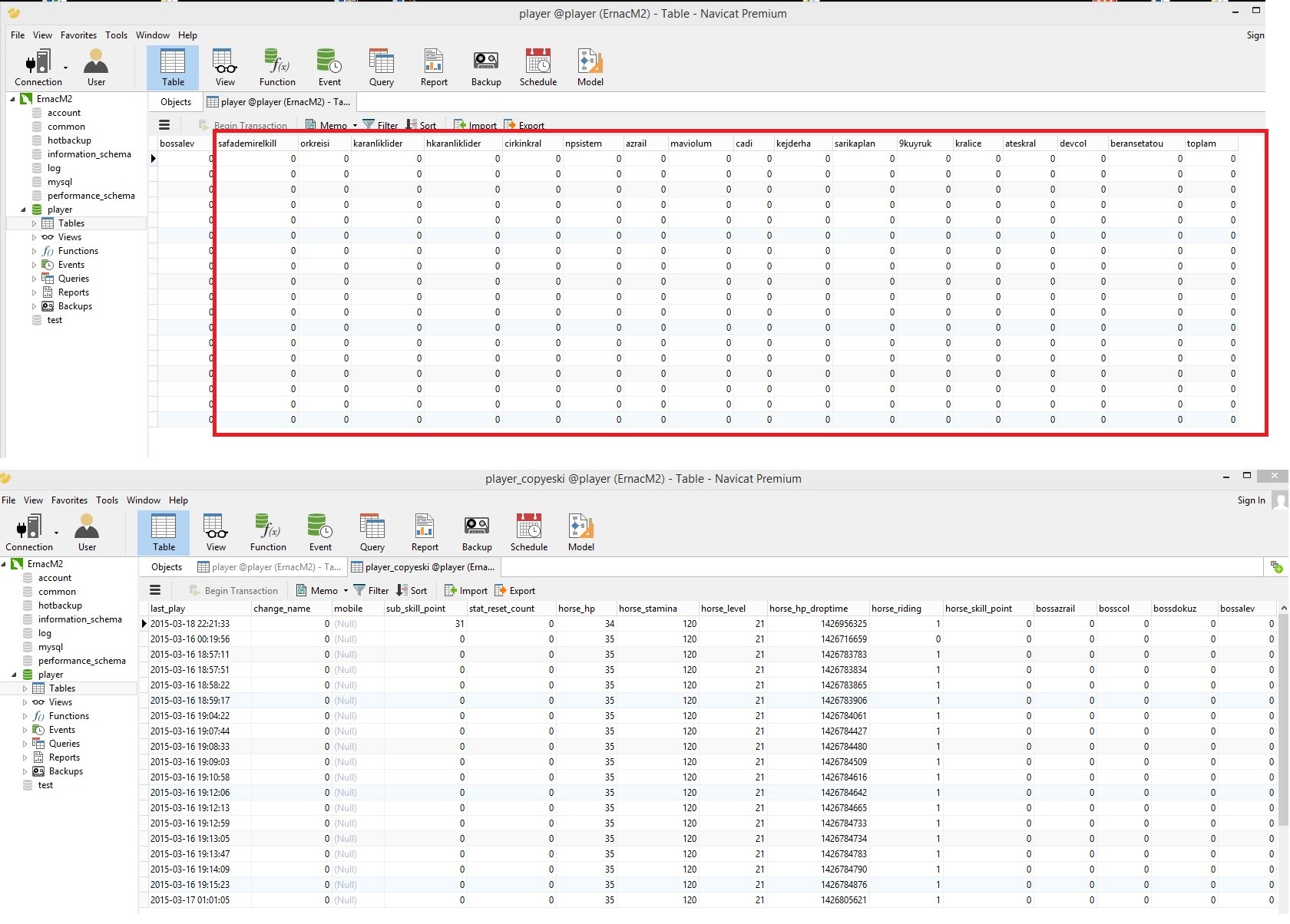This screenshot has height=924, width=1290.
Task: Click Sign In link in lower window
Action: pyautogui.click(x=1251, y=500)
